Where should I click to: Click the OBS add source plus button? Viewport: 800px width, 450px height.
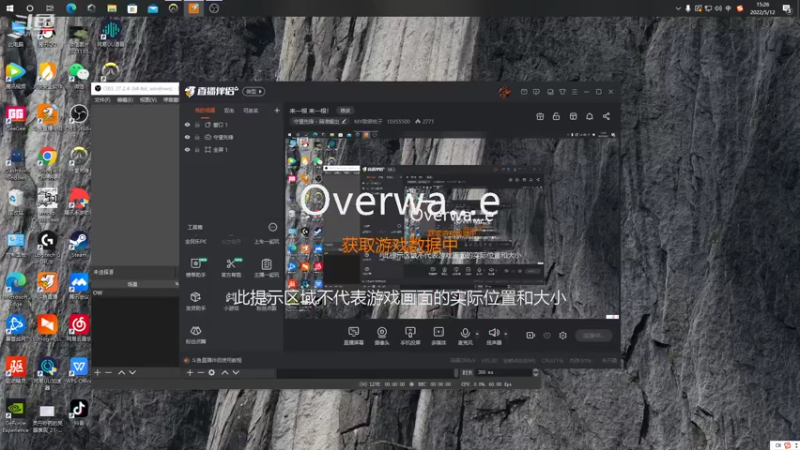pos(190,372)
